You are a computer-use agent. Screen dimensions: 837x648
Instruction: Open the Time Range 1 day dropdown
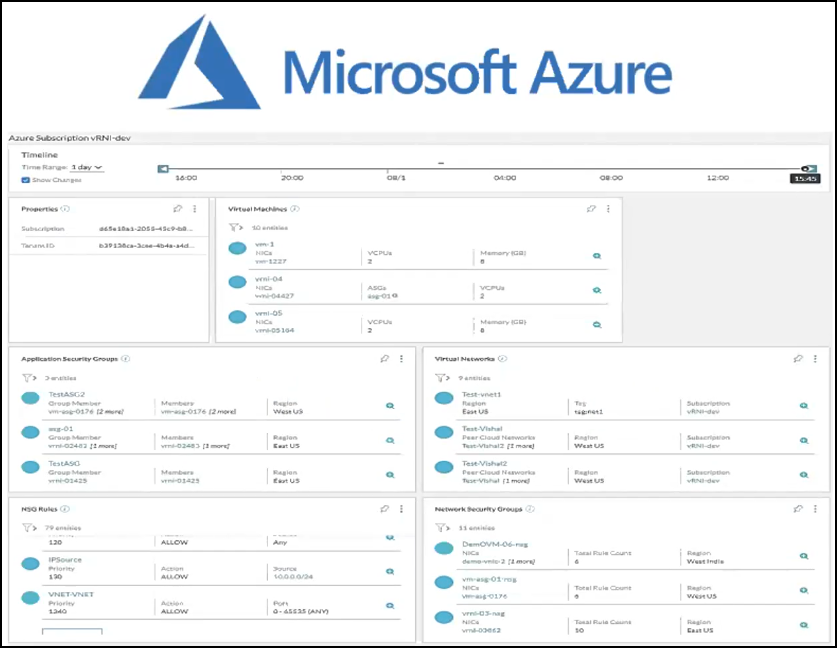click(86, 167)
